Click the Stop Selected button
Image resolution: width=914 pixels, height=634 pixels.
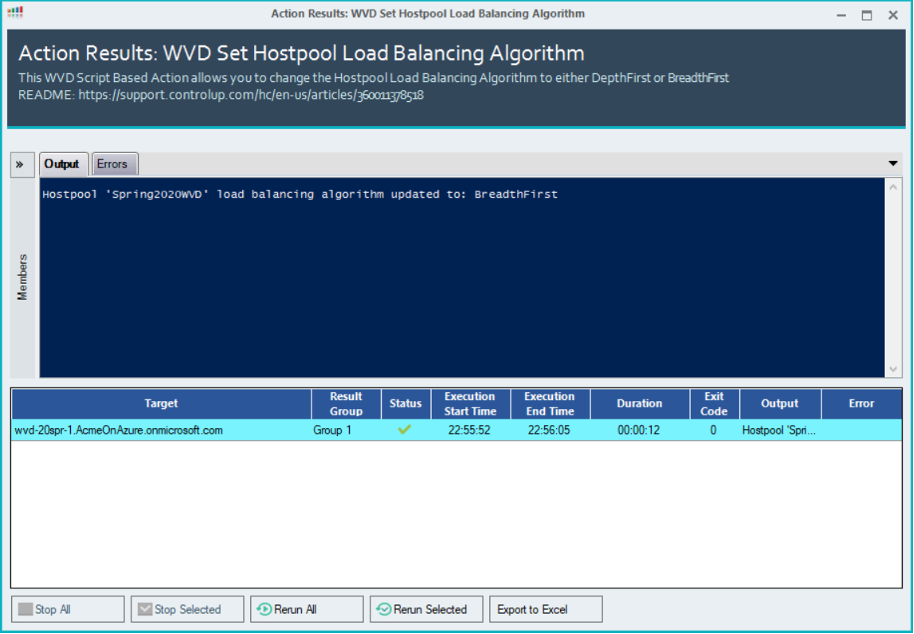pos(187,610)
